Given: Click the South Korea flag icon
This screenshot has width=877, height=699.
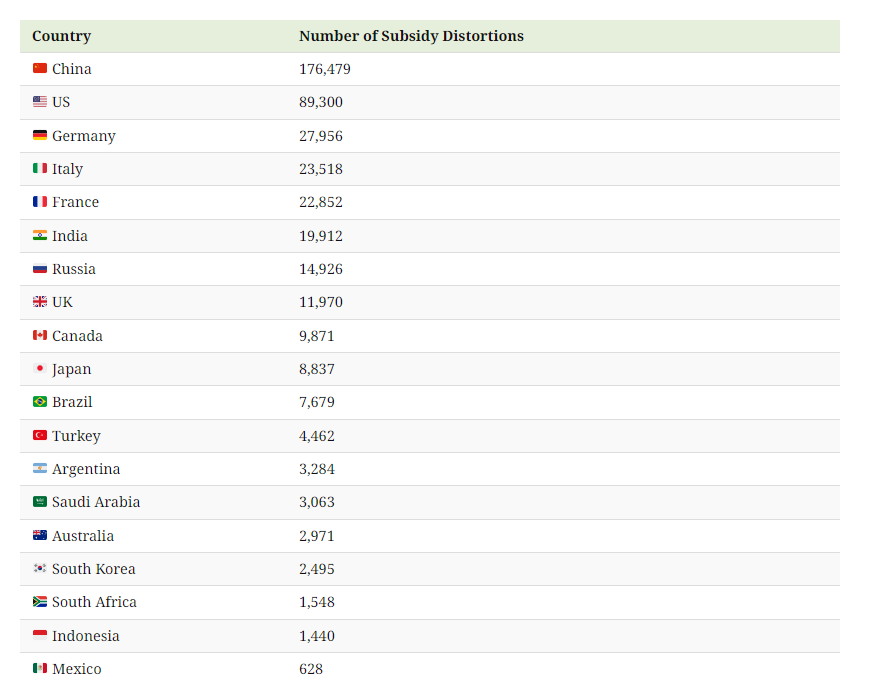Looking at the screenshot, I should tap(40, 568).
